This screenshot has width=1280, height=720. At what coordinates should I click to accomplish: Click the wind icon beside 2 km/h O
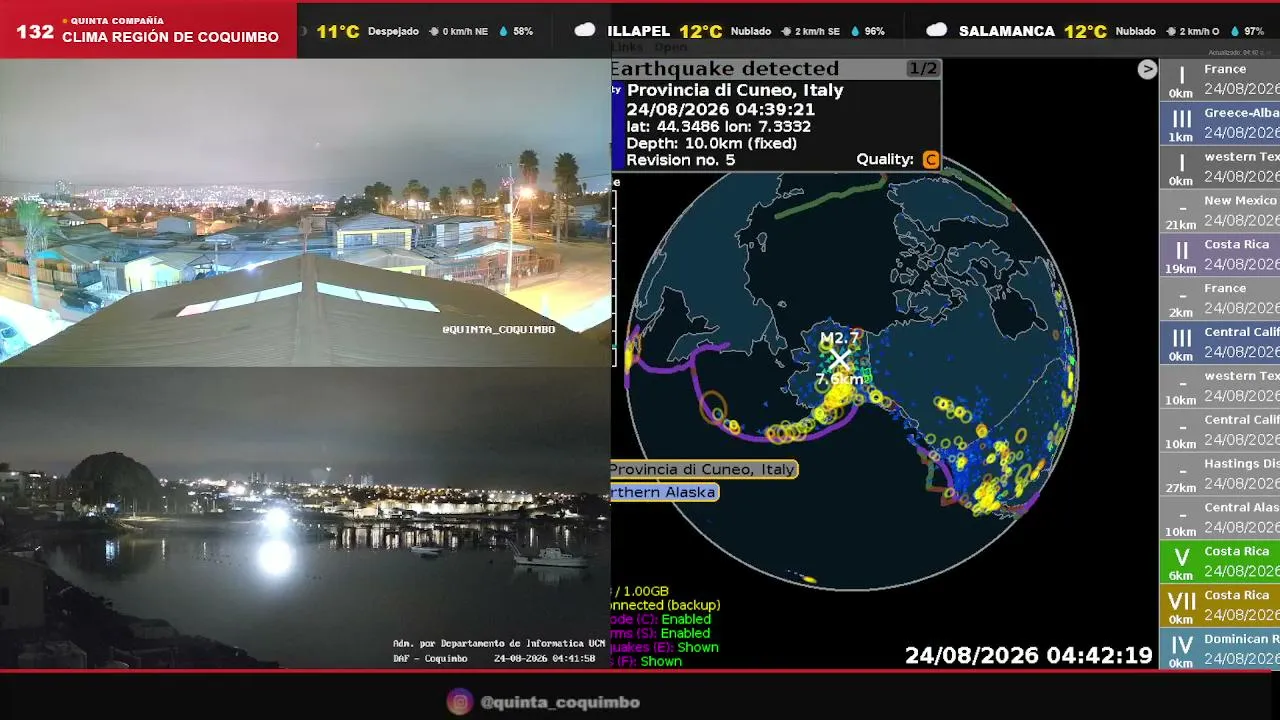click(1171, 31)
